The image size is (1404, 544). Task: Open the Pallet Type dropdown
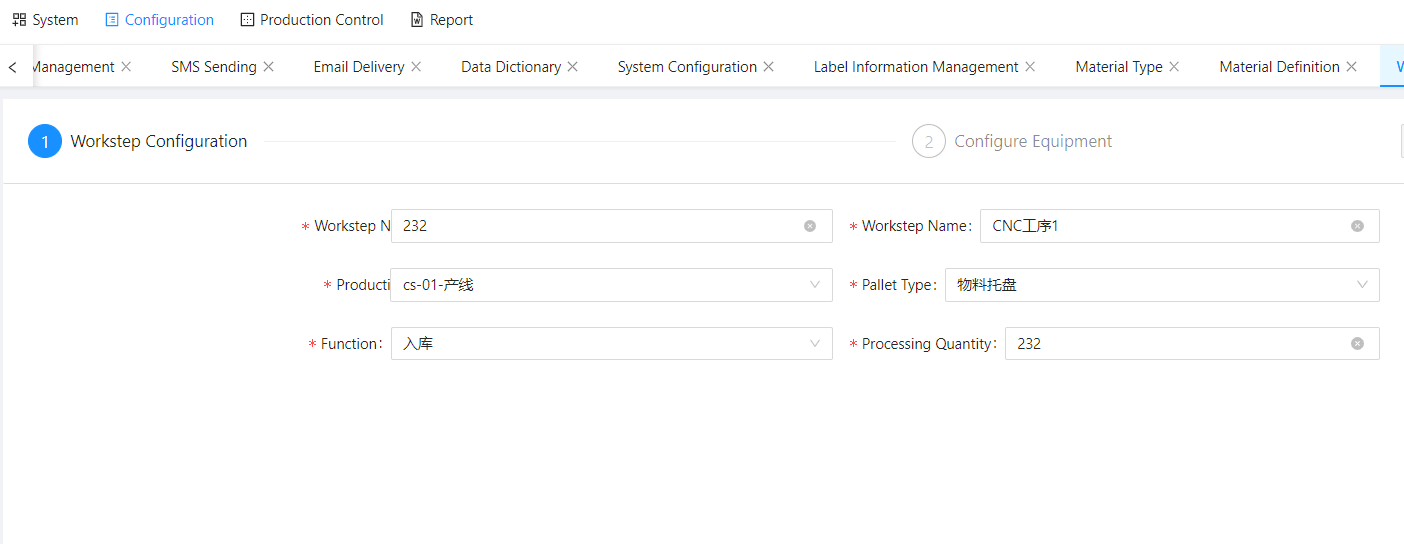click(1162, 285)
